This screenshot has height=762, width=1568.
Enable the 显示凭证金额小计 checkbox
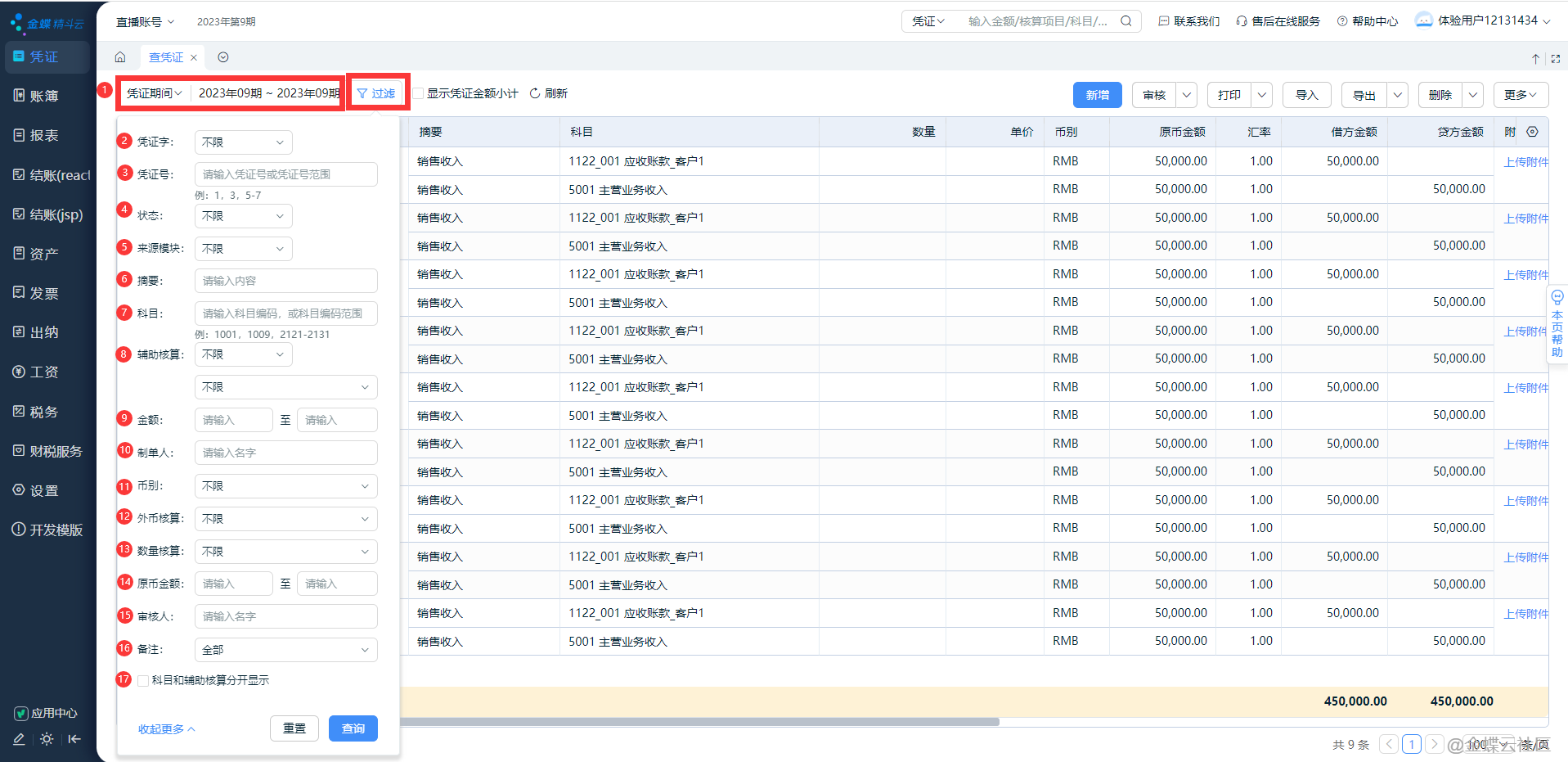pyautogui.click(x=417, y=92)
